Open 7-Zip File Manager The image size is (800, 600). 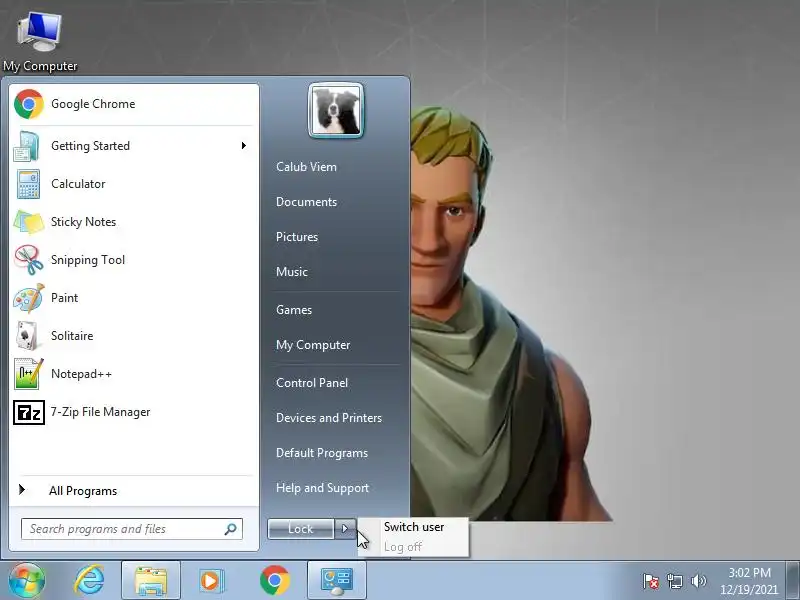click(133, 412)
